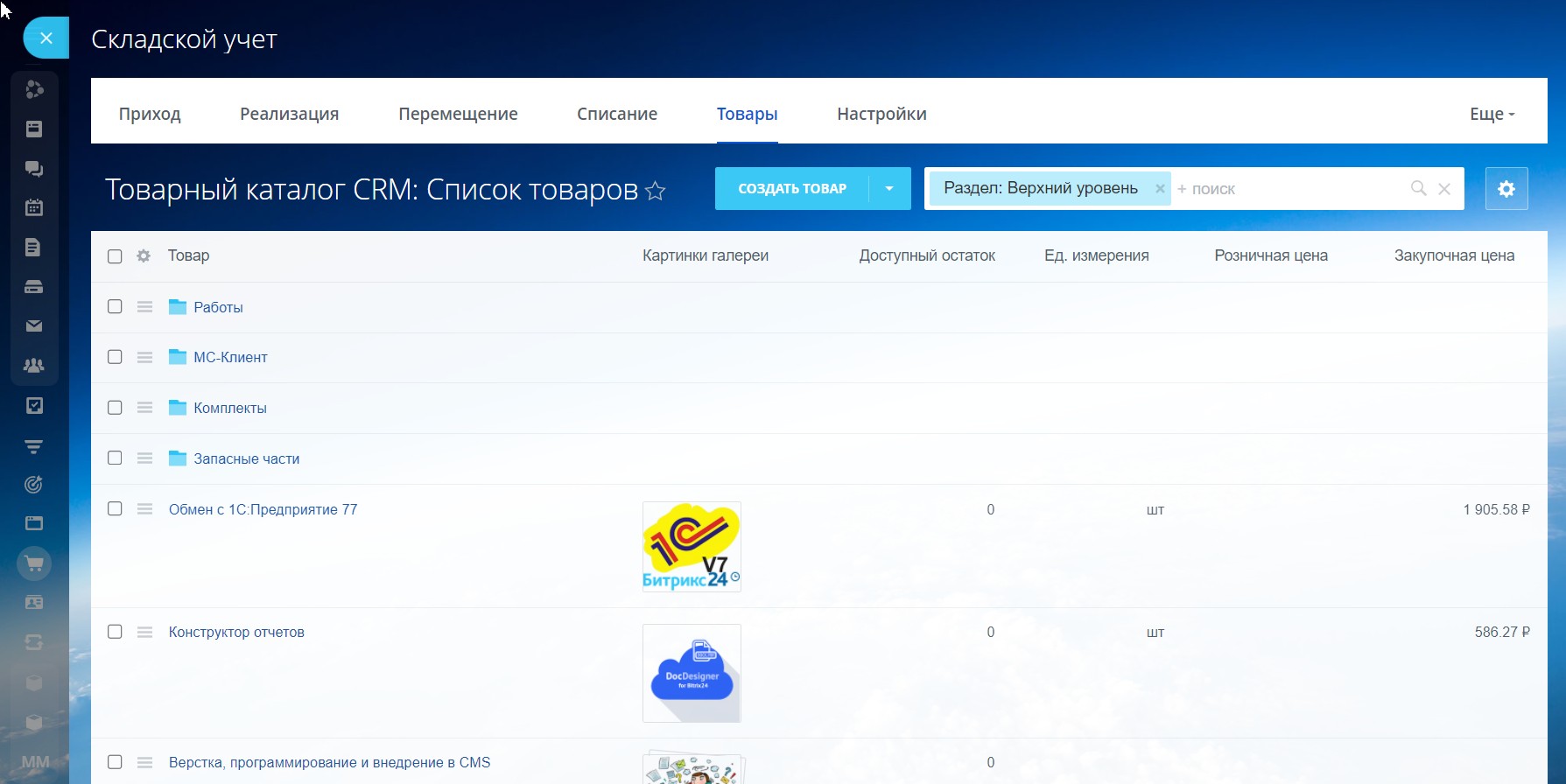
Task: Click the shopping cart icon in the sidebar
Action: (34, 563)
